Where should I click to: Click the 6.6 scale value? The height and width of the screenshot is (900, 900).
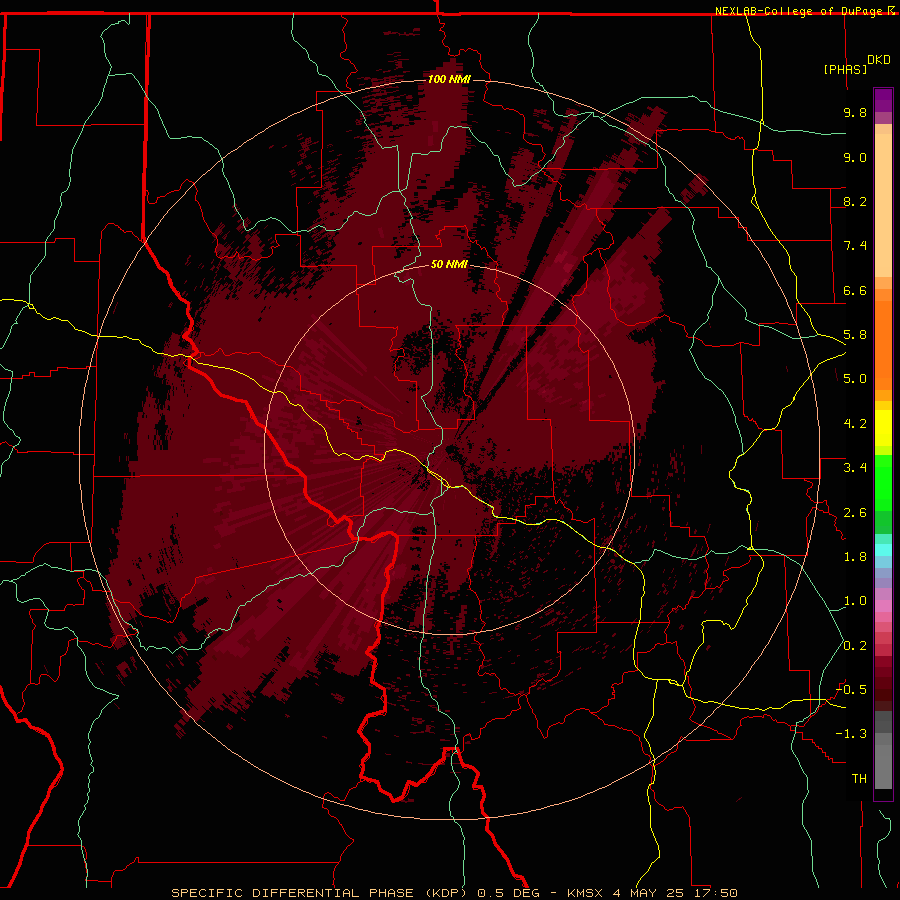pyautogui.click(x=855, y=290)
